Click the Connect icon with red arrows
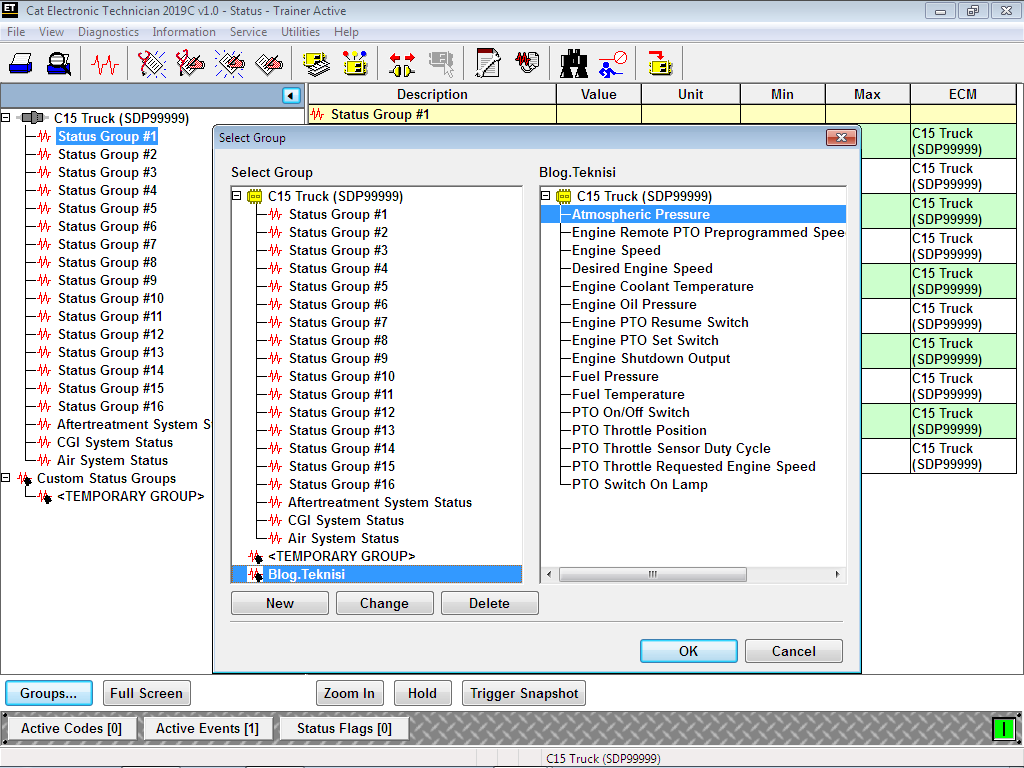The width and height of the screenshot is (1024, 768). pyautogui.click(x=403, y=63)
